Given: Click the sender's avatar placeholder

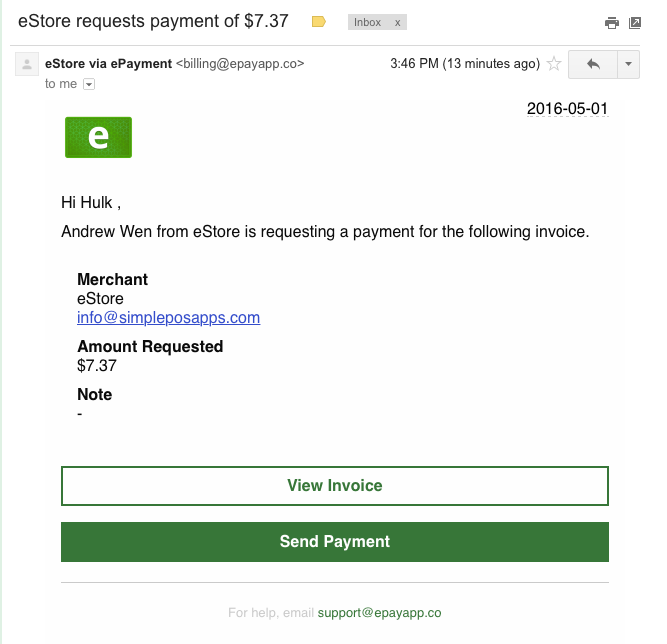Looking at the screenshot, I should tap(27, 64).
